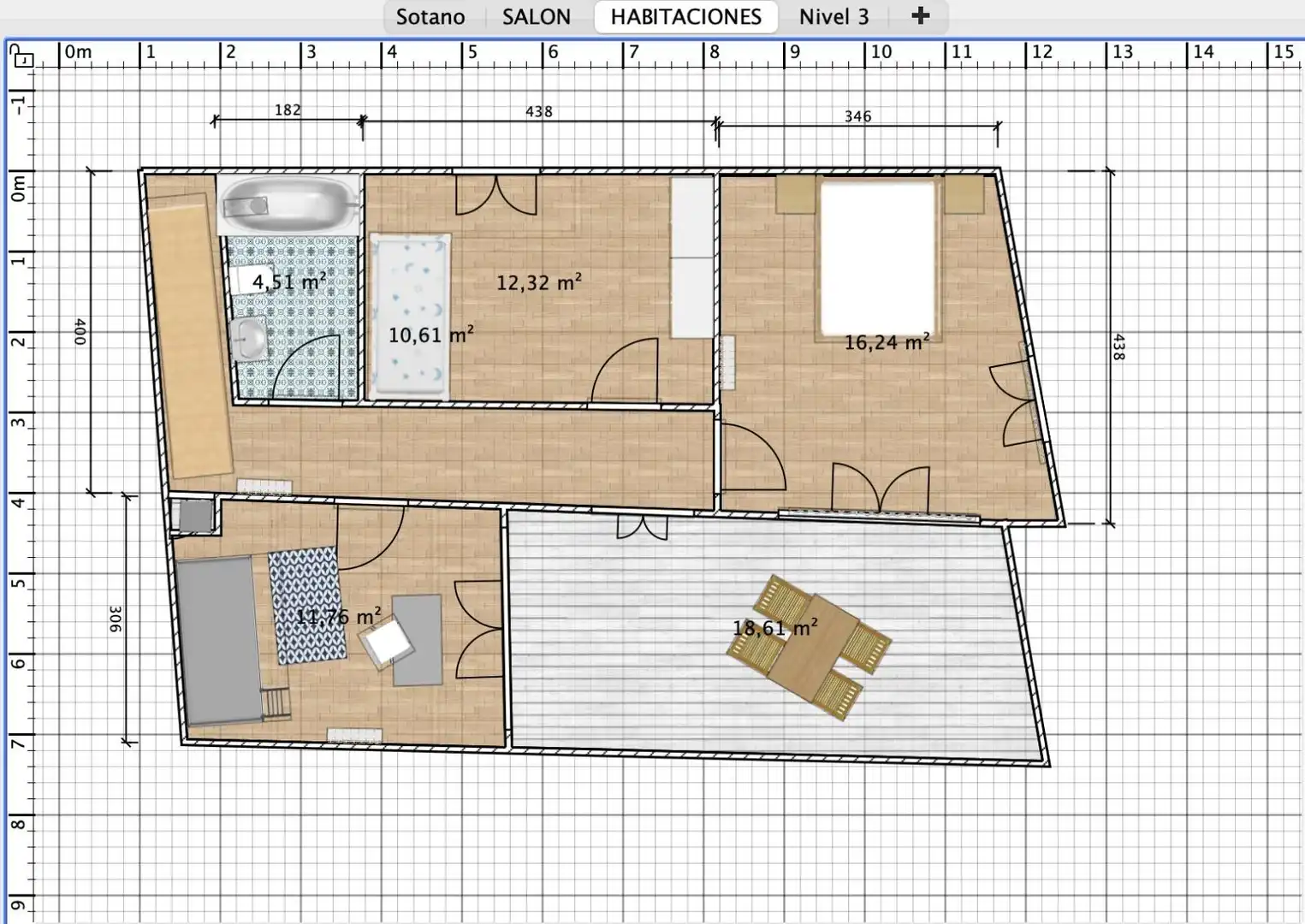This screenshot has height=924, width=1305.
Task: Click the 4,51 m² area label
Action: click(x=288, y=281)
